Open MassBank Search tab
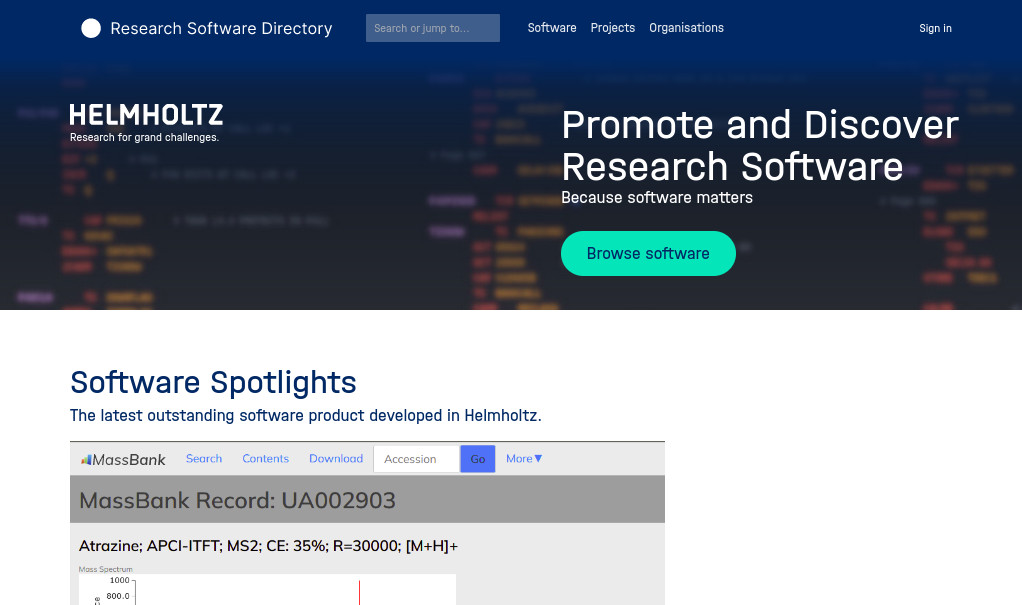Screen dimensions: 1022x605 [x=204, y=458]
